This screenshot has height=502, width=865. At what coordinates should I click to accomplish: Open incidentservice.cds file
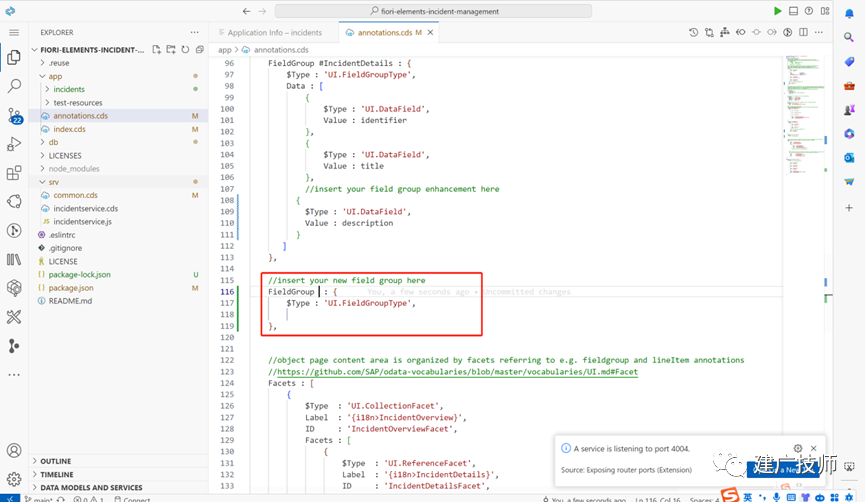[86, 209]
